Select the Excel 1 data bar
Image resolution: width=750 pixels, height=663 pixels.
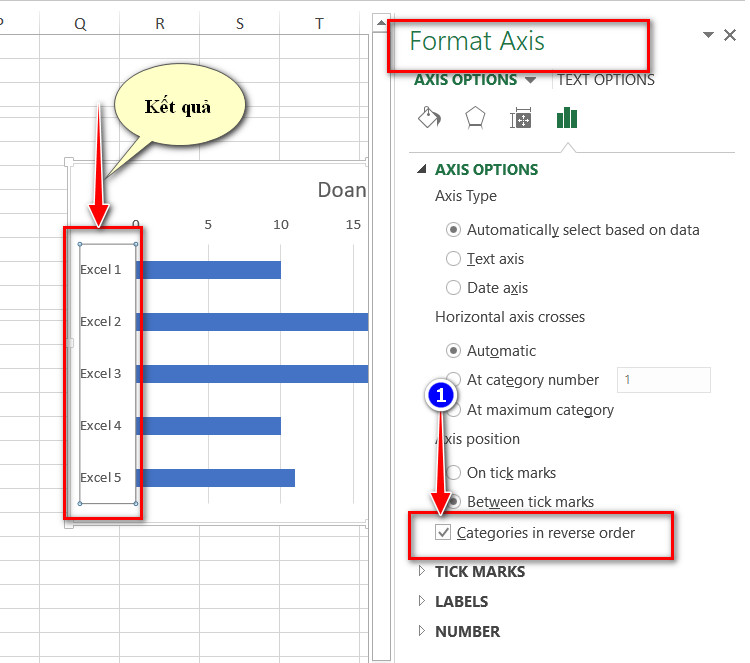211,270
